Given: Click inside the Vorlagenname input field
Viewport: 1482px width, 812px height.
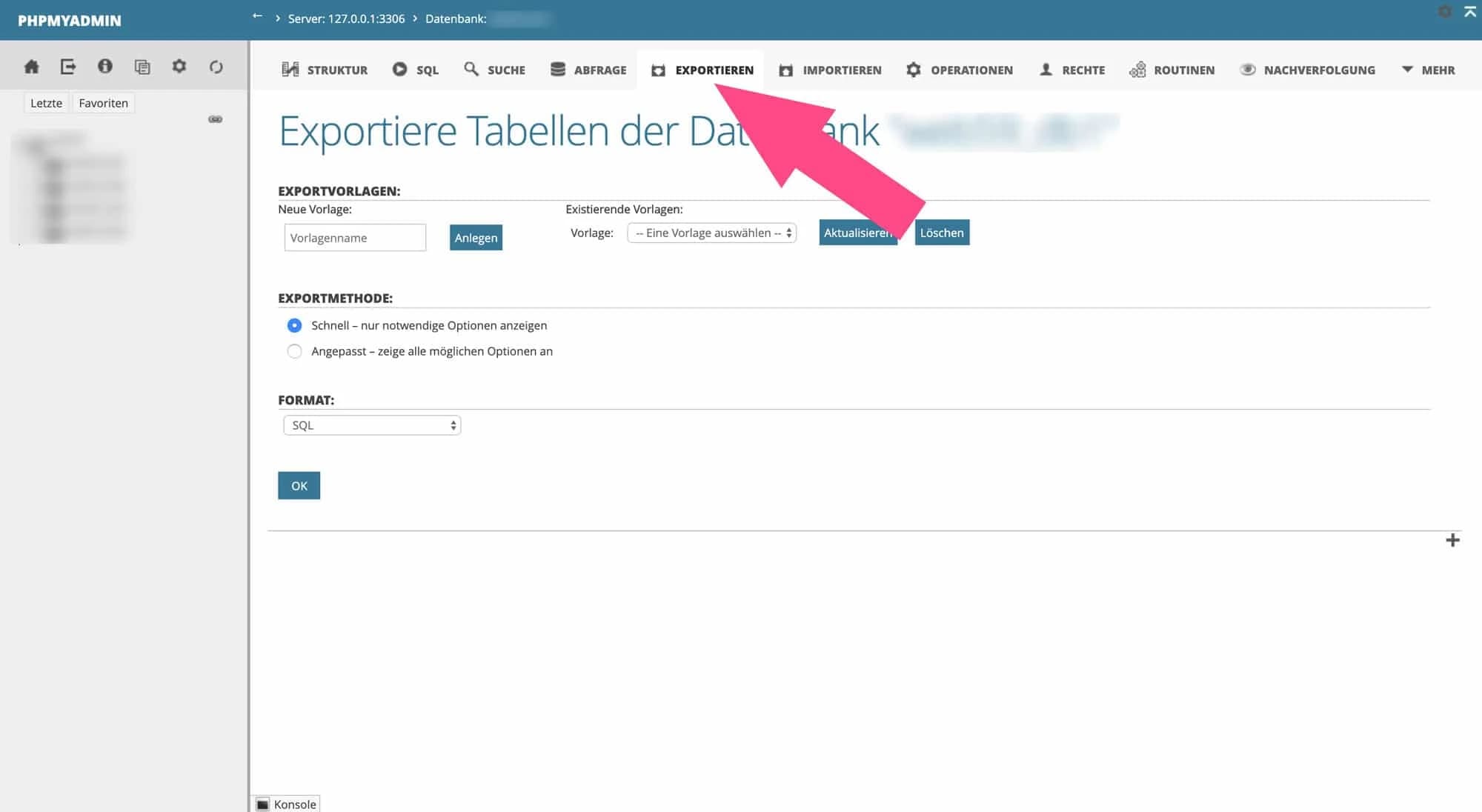Looking at the screenshot, I should coord(354,237).
